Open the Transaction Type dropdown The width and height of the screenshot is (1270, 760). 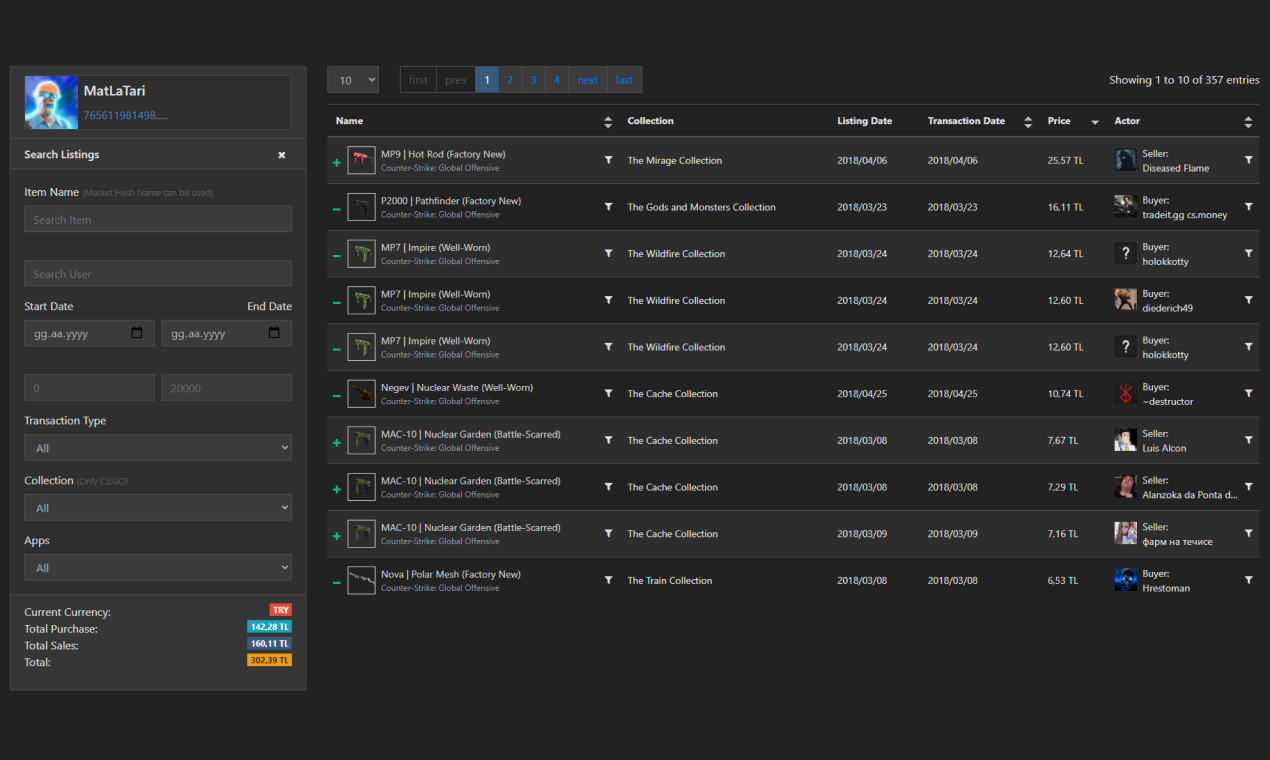[x=158, y=447]
